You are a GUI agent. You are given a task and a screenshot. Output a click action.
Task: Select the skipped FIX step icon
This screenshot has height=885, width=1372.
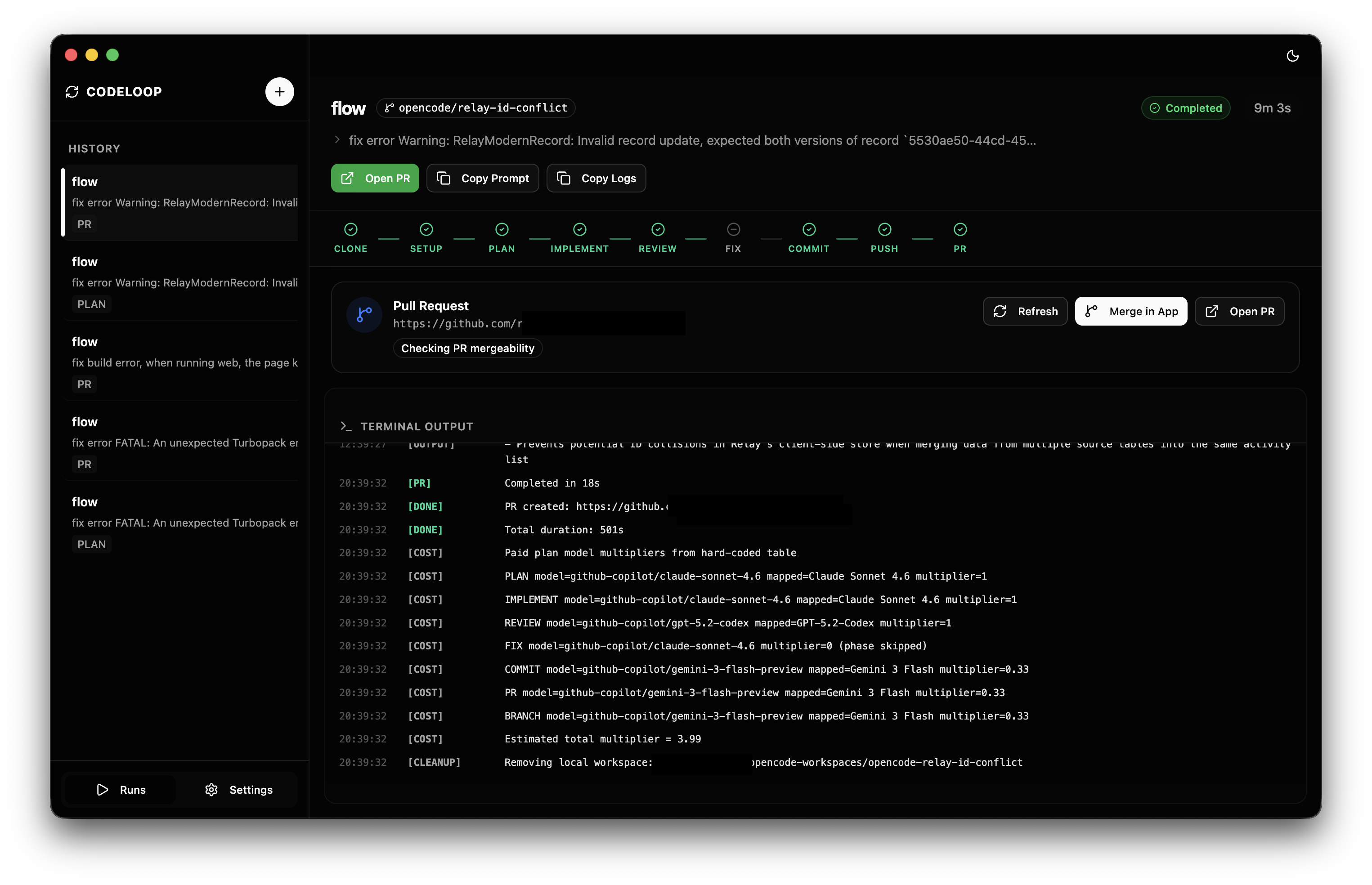(x=733, y=229)
